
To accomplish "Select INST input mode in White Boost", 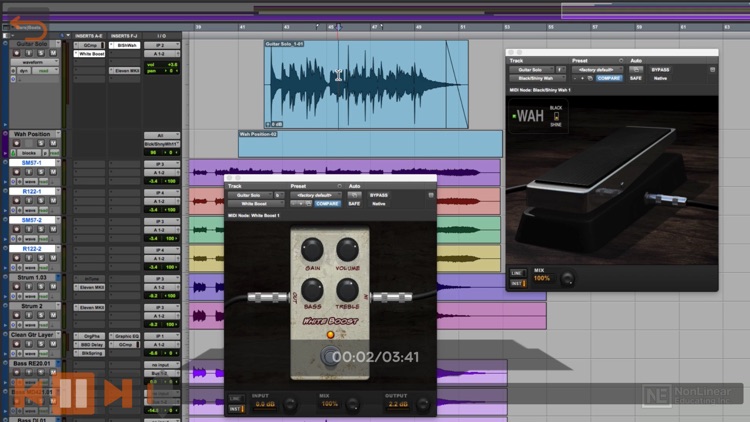I will pos(236,409).
